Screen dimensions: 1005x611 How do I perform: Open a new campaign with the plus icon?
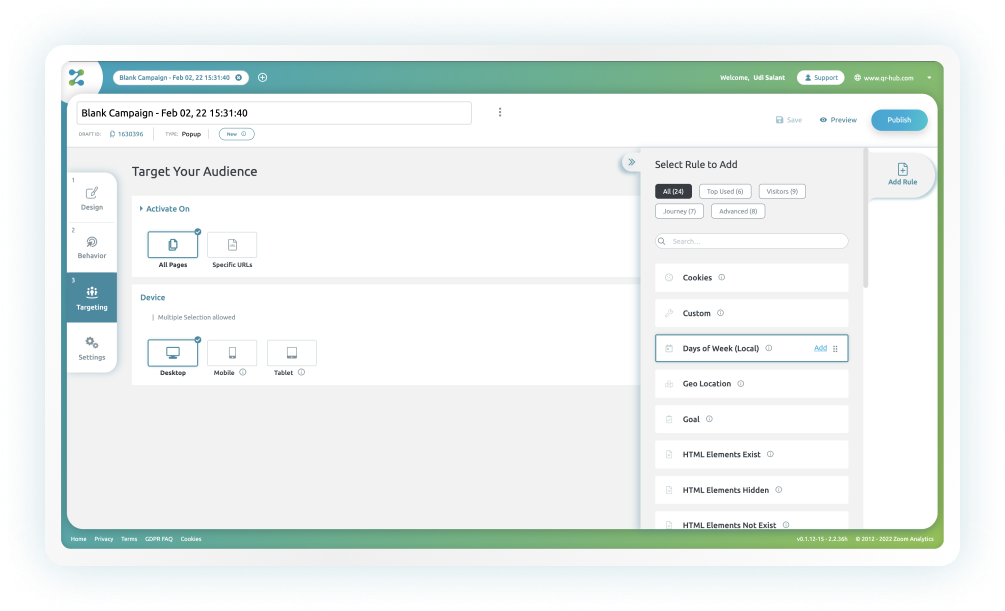click(x=262, y=77)
